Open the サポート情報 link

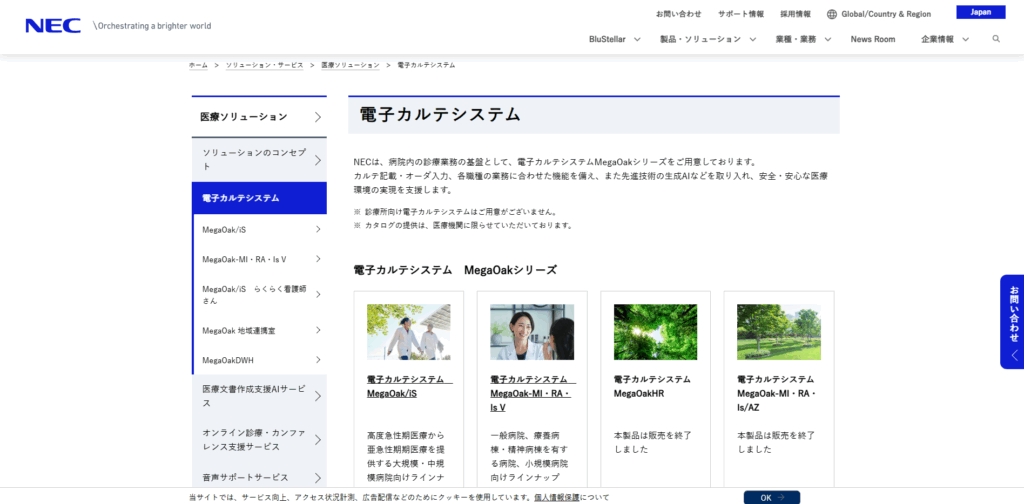click(x=741, y=14)
